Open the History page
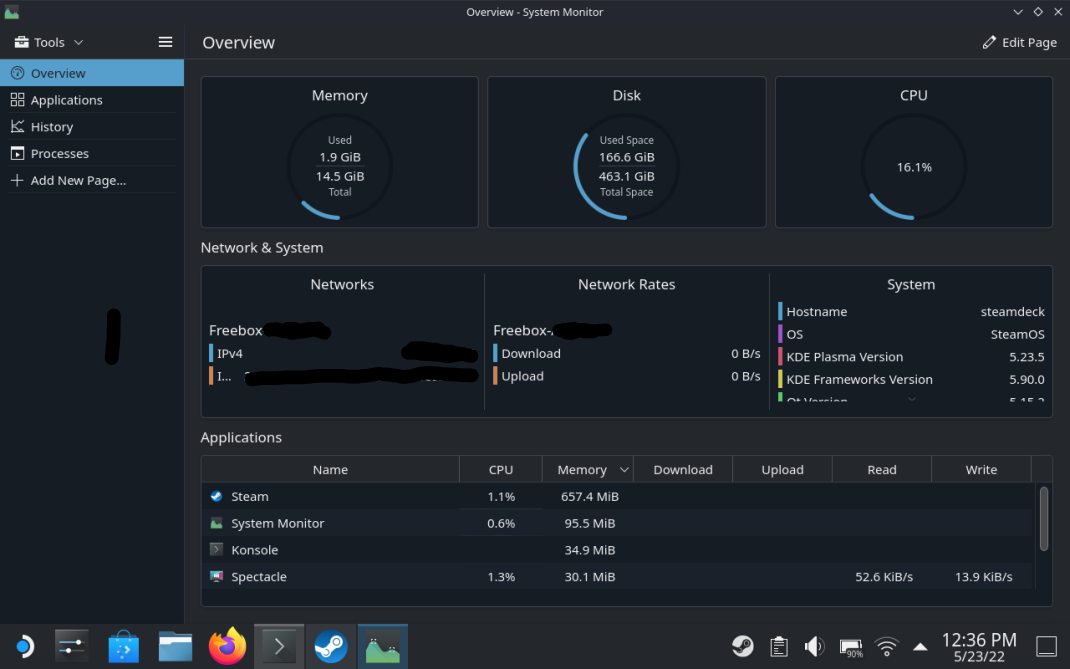The width and height of the screenshot is (1070, 669). pyautogui.click(x=92, y=126)
